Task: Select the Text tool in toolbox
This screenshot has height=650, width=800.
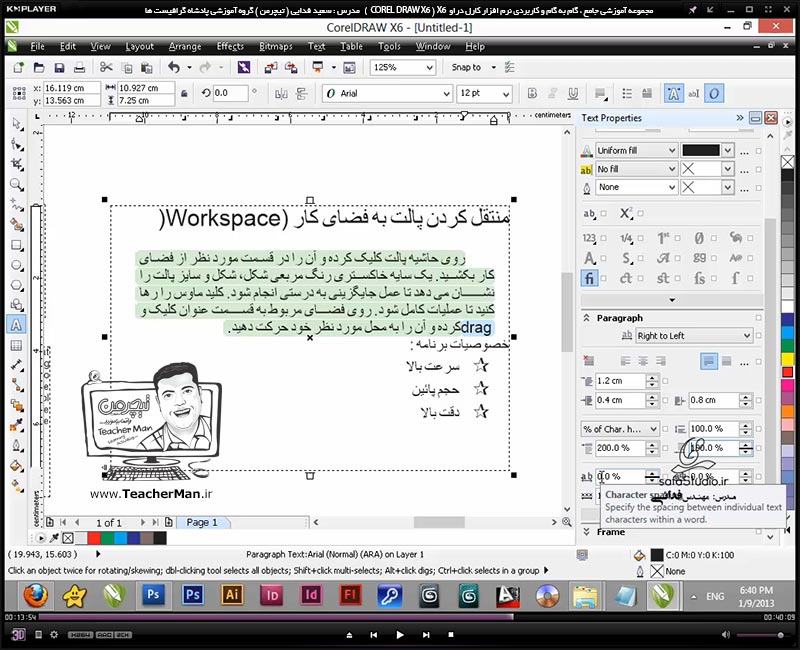Action: tap(16, 325)
